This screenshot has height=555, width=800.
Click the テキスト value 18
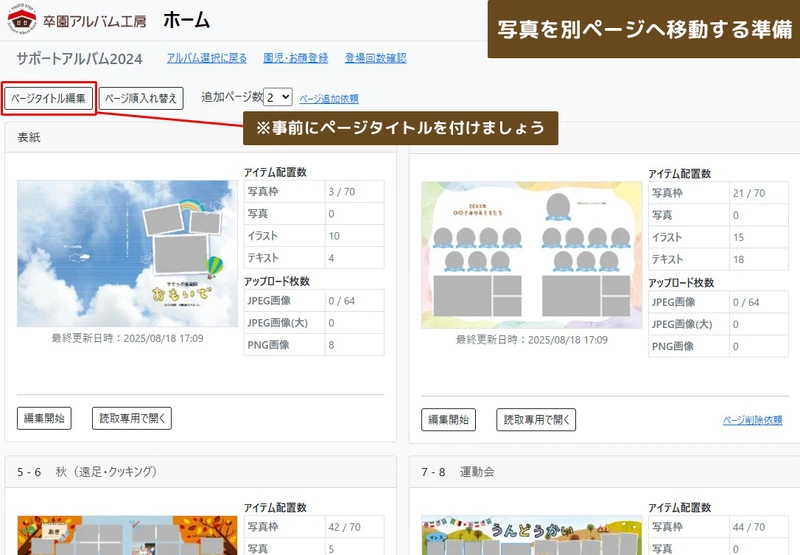pyautogui.click(x=739, y=260)
